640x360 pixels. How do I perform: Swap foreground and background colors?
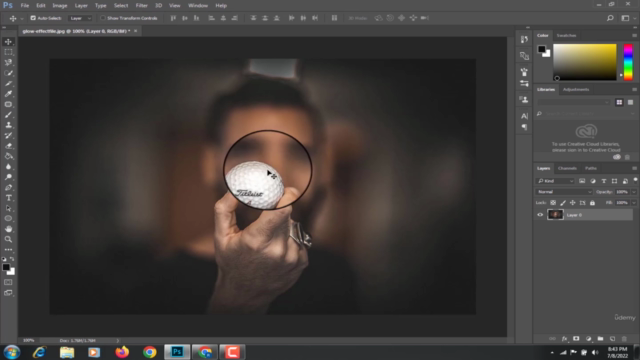coord(12,259)
